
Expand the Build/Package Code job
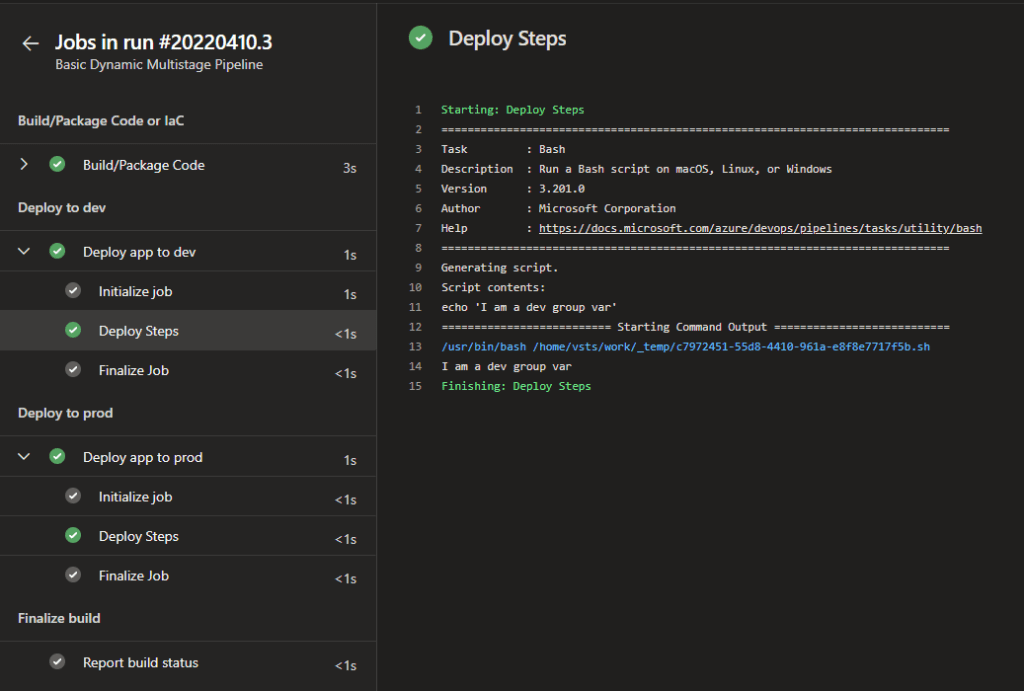pos(24,165)
